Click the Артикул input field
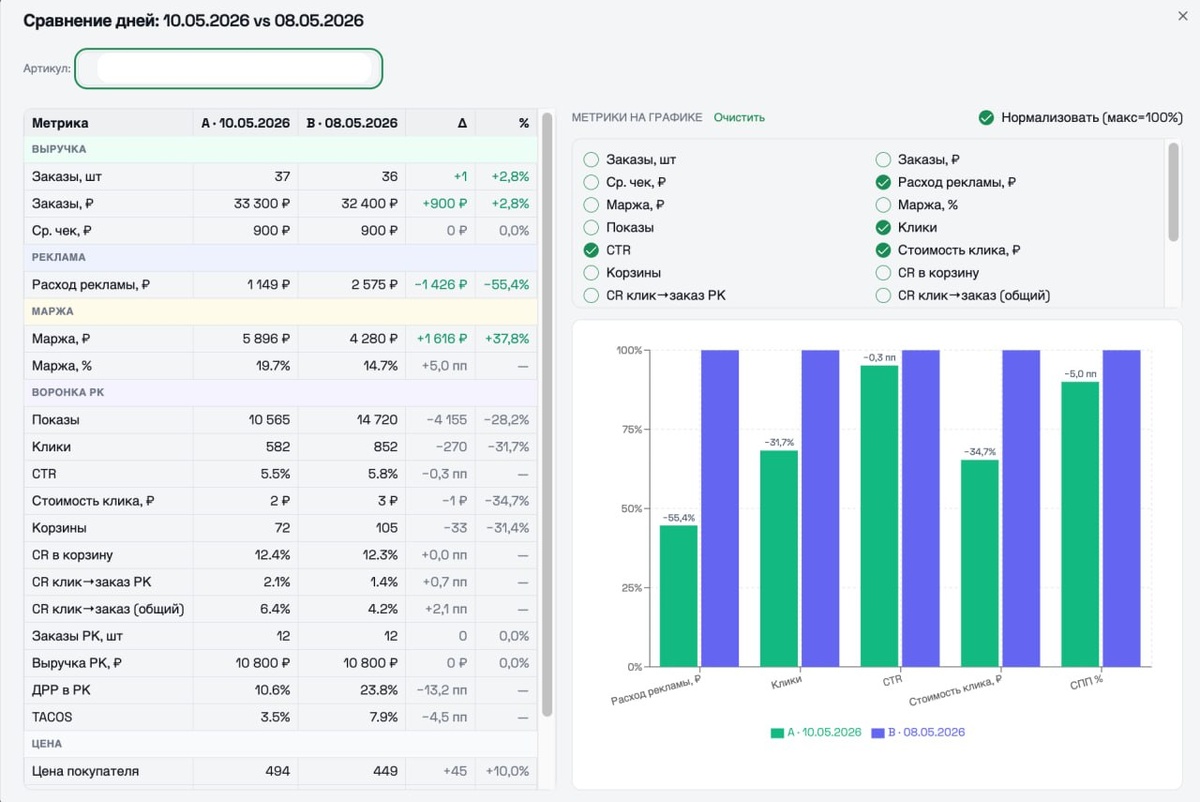Viewport: 1200px width, 802px height. (229, 69)
